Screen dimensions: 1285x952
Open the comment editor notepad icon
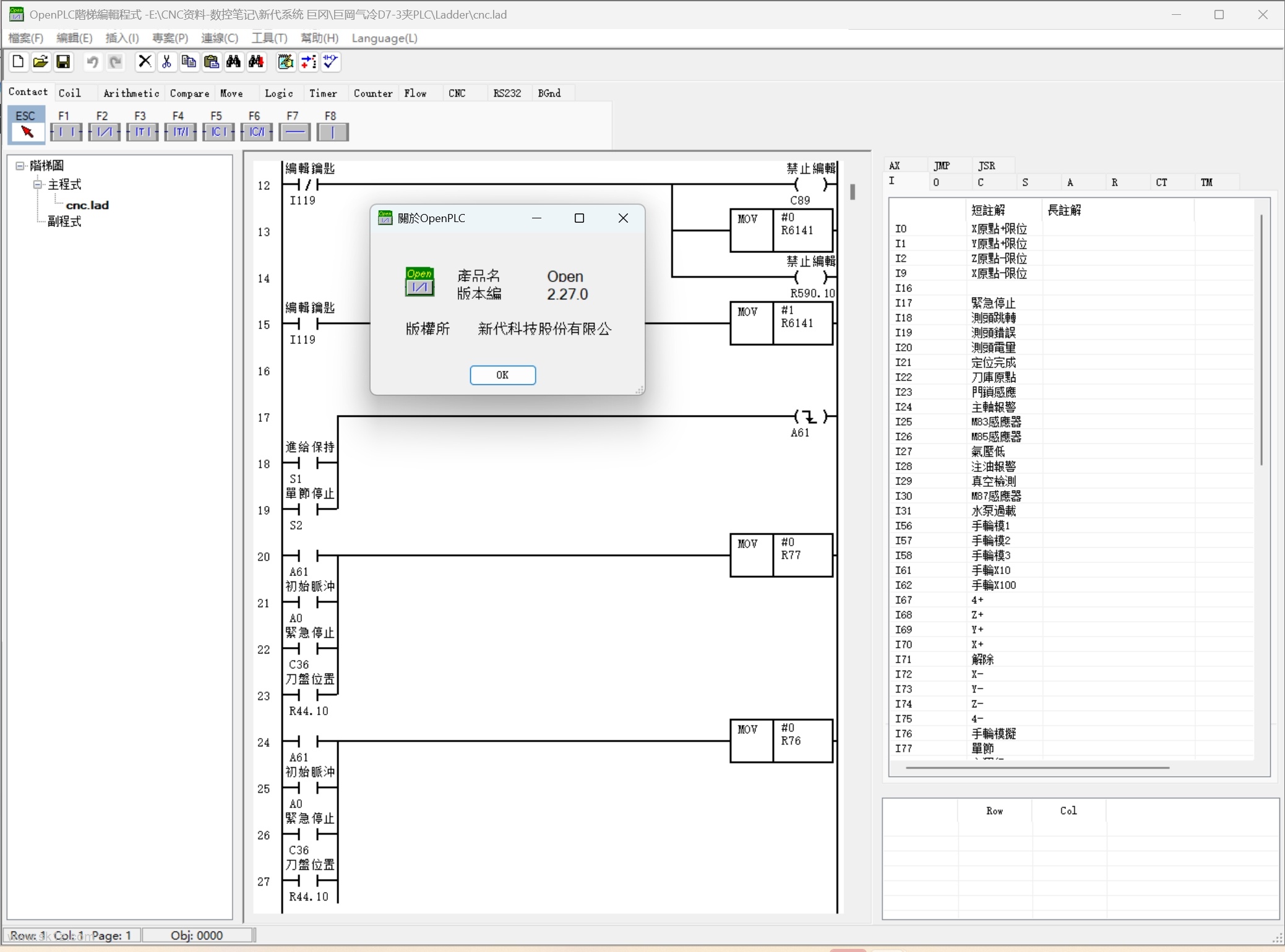pos(285,62)
